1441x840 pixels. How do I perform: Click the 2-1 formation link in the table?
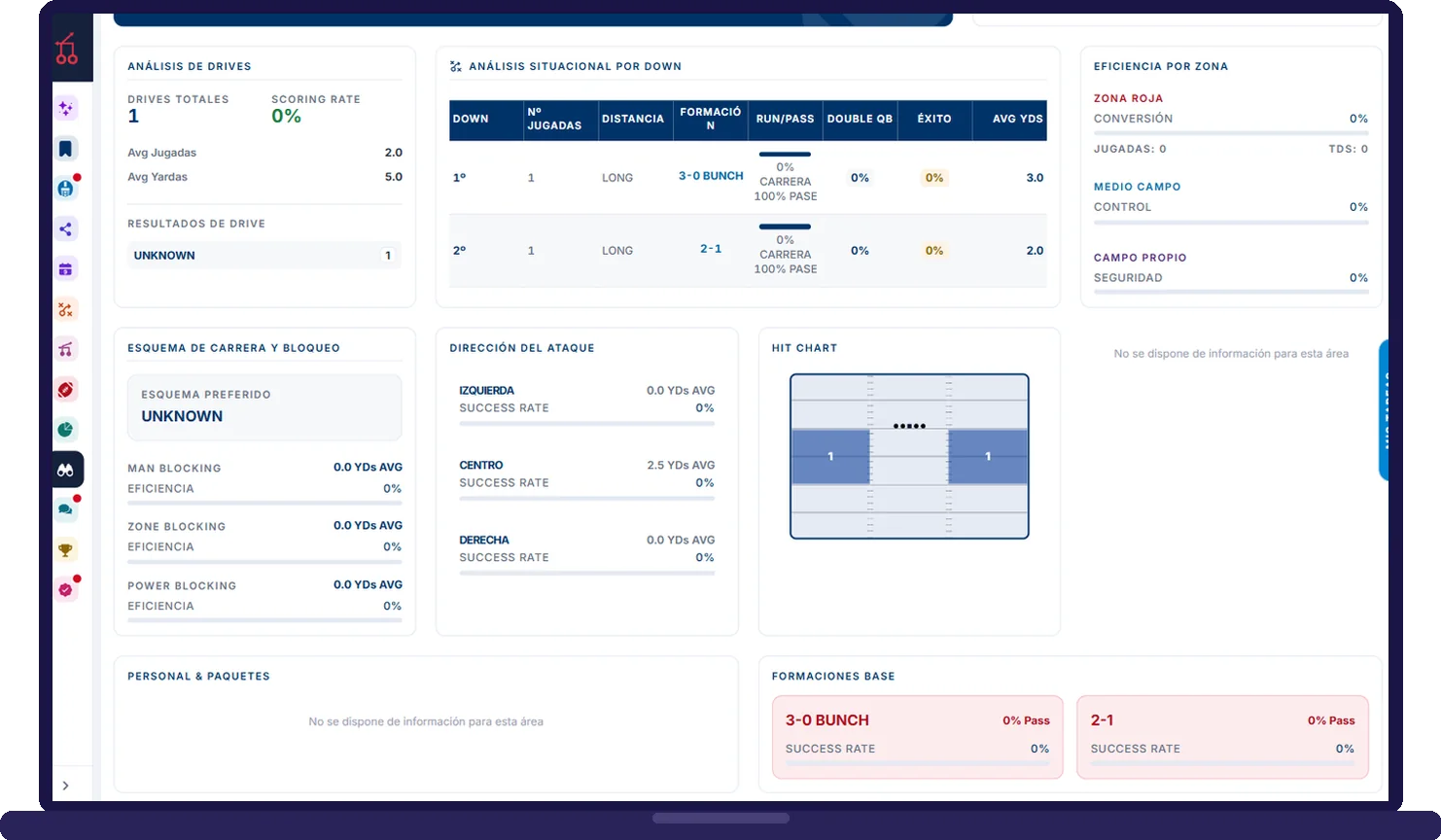point(711,249)
